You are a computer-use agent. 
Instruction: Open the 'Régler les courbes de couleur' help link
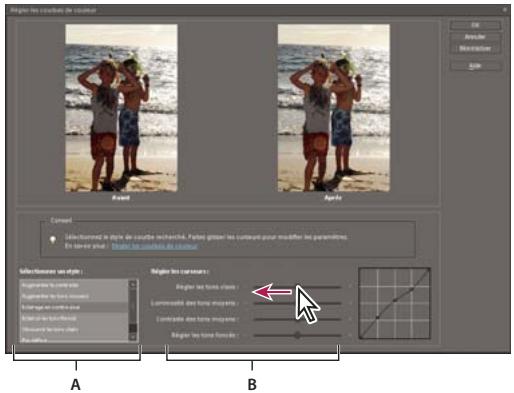coord(155,246)
